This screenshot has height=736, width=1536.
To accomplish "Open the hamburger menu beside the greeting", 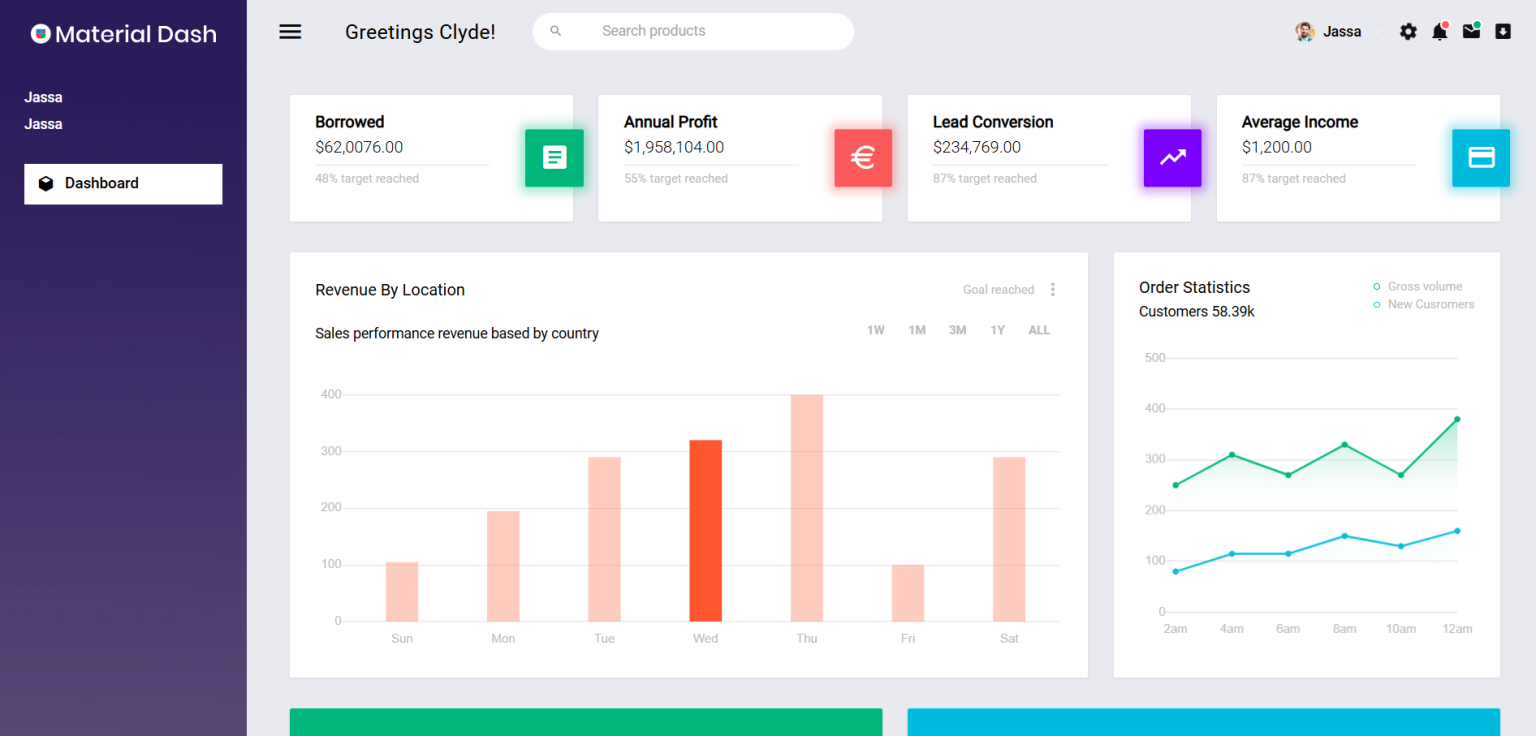I will coord(290,31).
